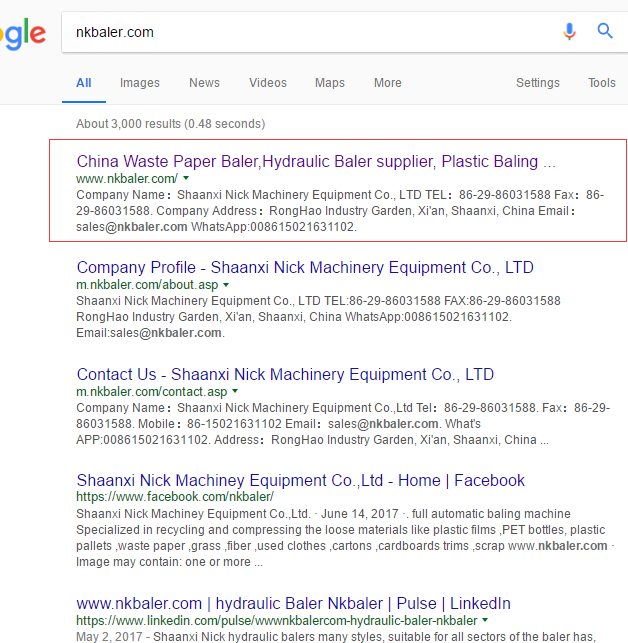Viewport: 628px width, 643px height.
Task: Open Contact Us - Shaanxi Nick Machinery link
Action: pyautogui.click(x=285, y=374)
